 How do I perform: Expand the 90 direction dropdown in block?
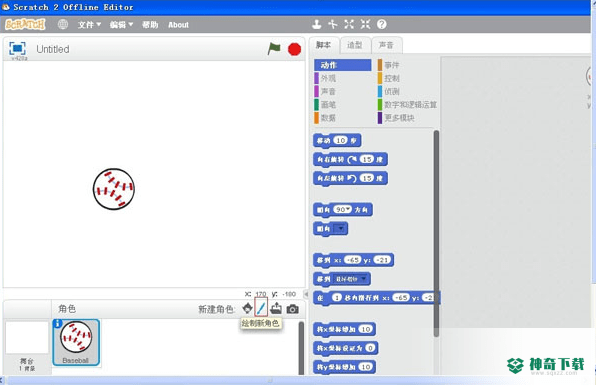[x=348, y=209]
